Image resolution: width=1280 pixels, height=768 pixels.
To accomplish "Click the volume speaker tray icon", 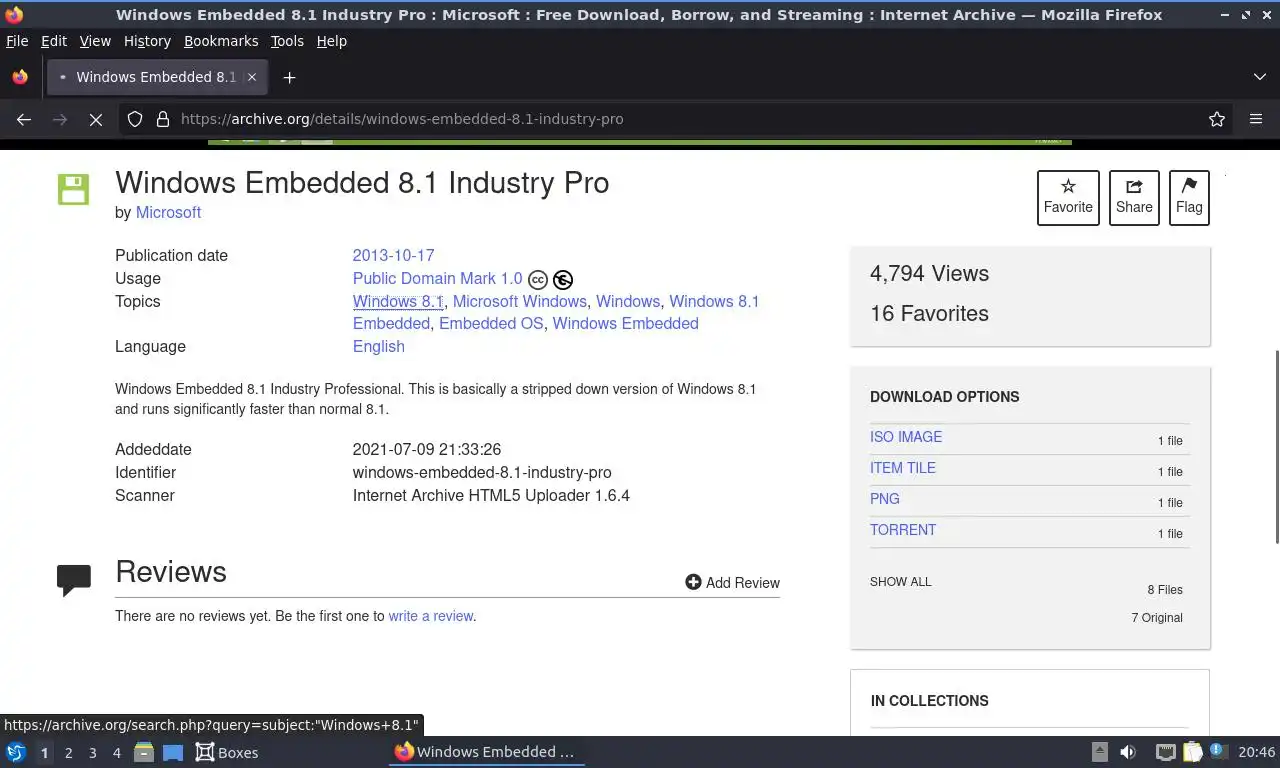I will pyautogui.click(x=1128, y=752).
